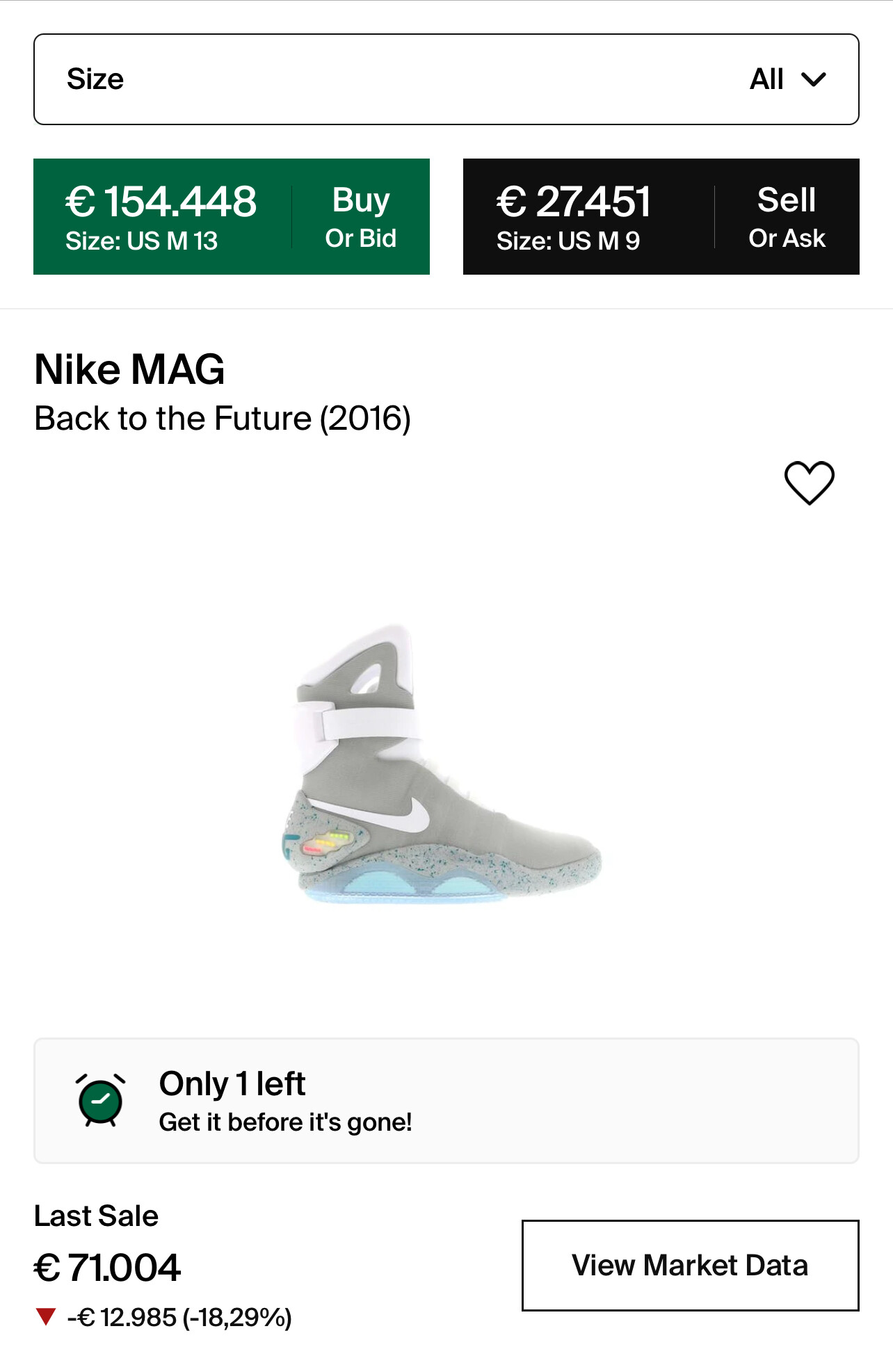
Task: Click the red downward price-change triangle
Action: coord(46,1316)
